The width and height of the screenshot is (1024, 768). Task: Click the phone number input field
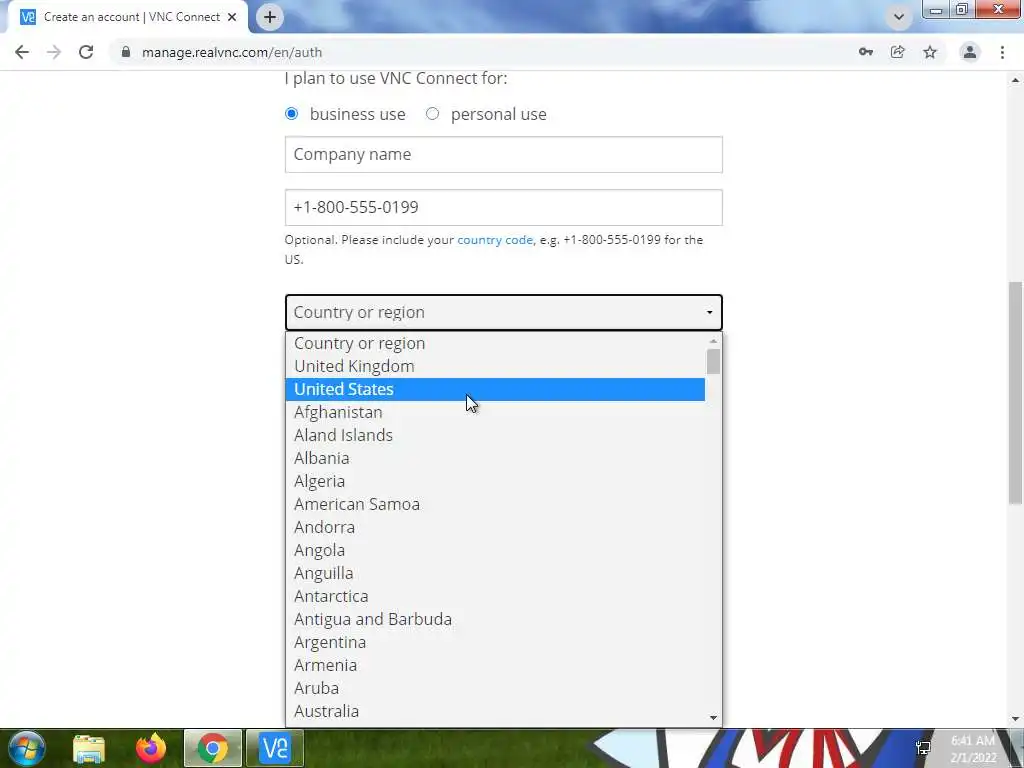tap(504, 208)
